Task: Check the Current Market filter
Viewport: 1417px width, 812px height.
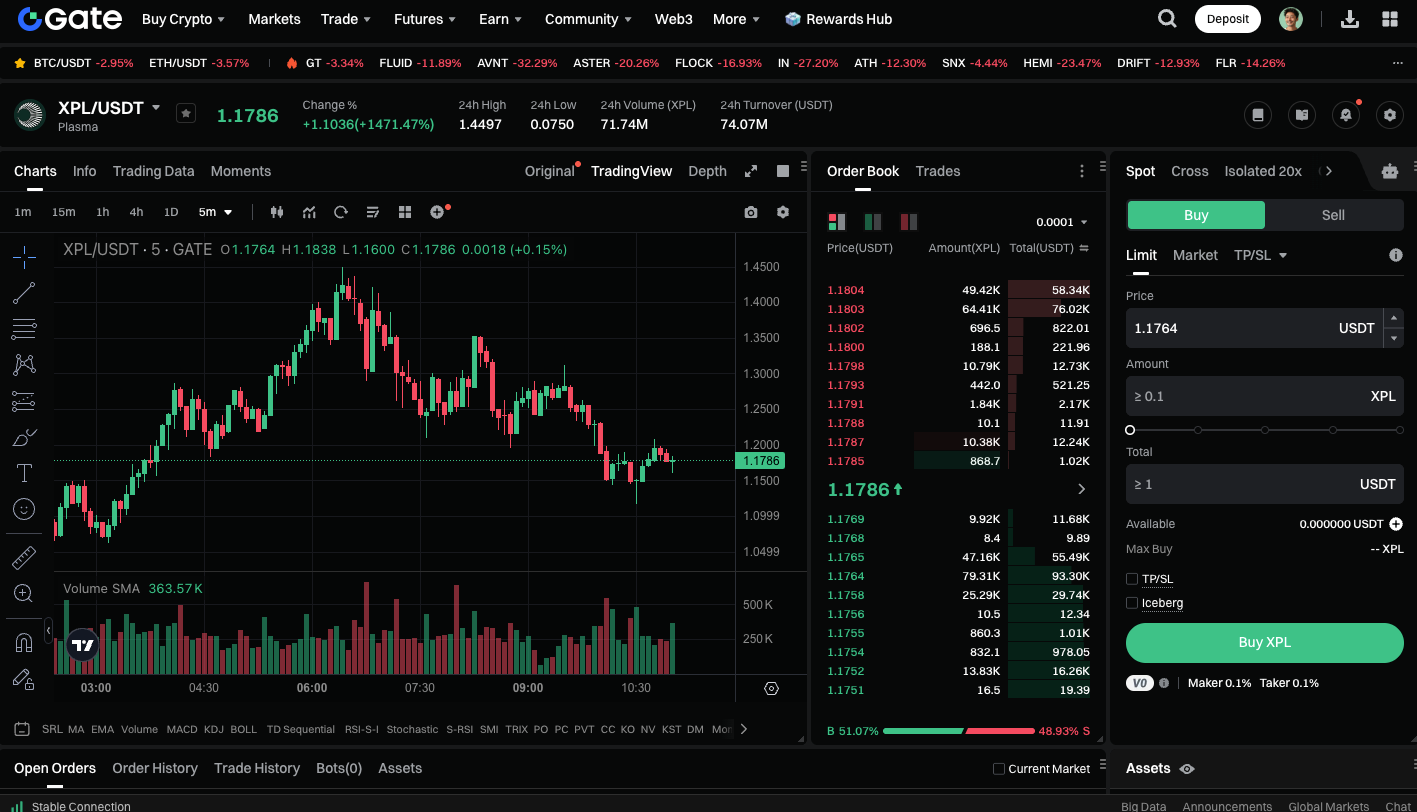Action: [998, 769]
